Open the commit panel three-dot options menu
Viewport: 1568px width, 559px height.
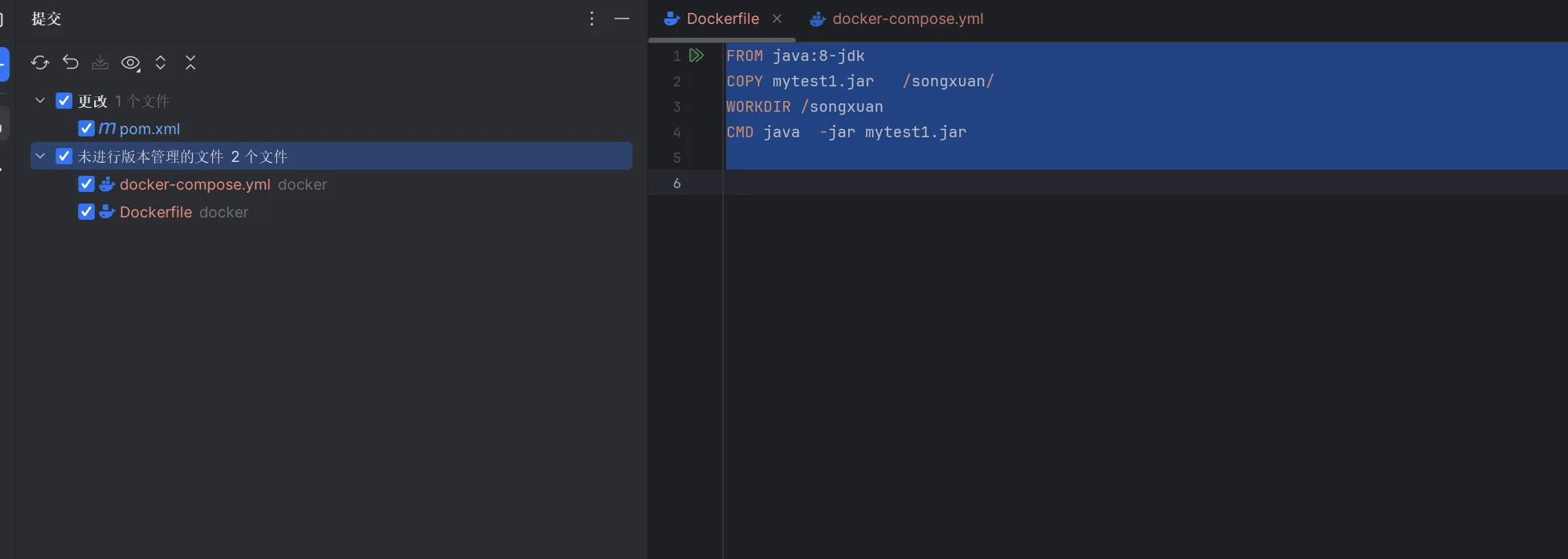click(x=592, y=19)
